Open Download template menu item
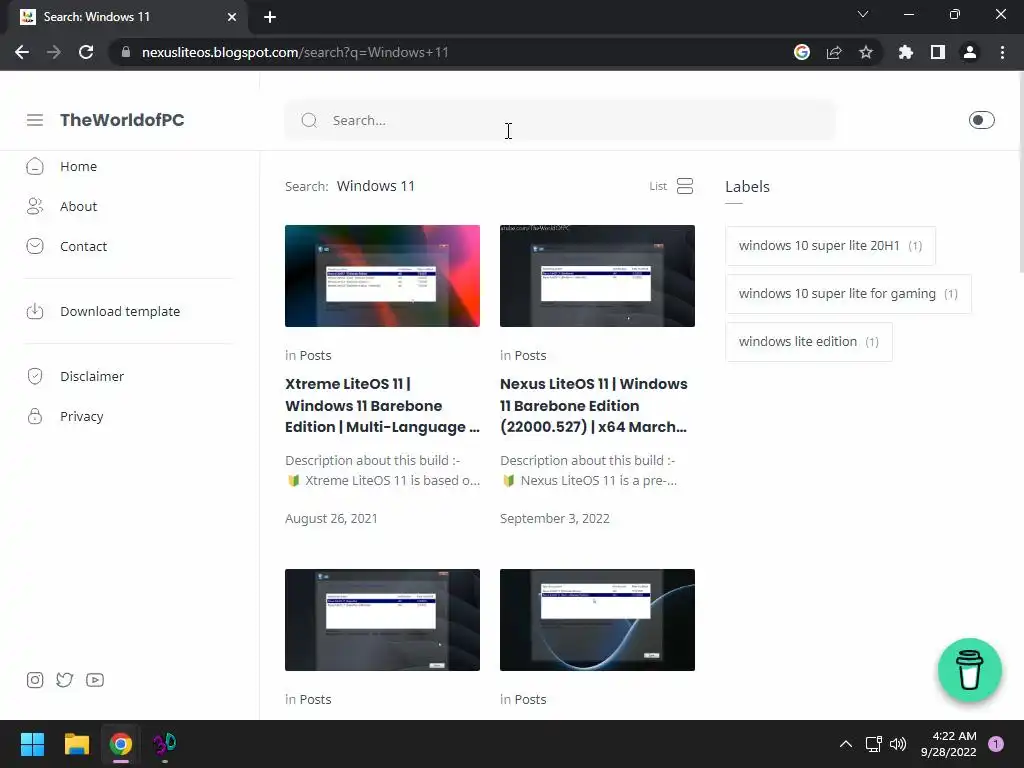 120,312
